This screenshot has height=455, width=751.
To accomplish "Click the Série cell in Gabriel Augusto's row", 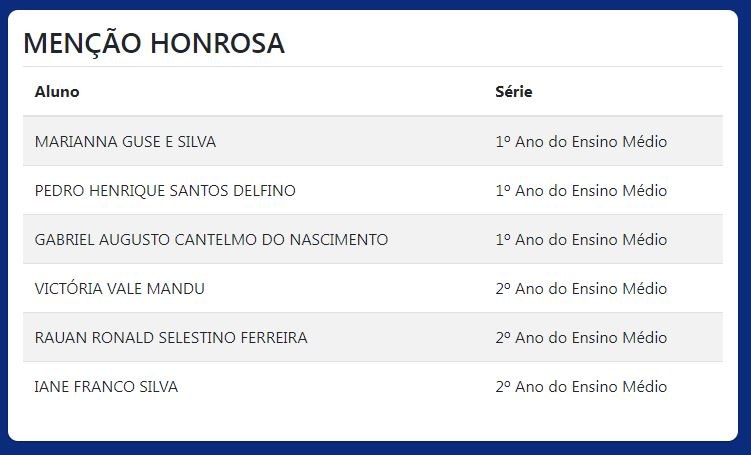I will 581,240.
